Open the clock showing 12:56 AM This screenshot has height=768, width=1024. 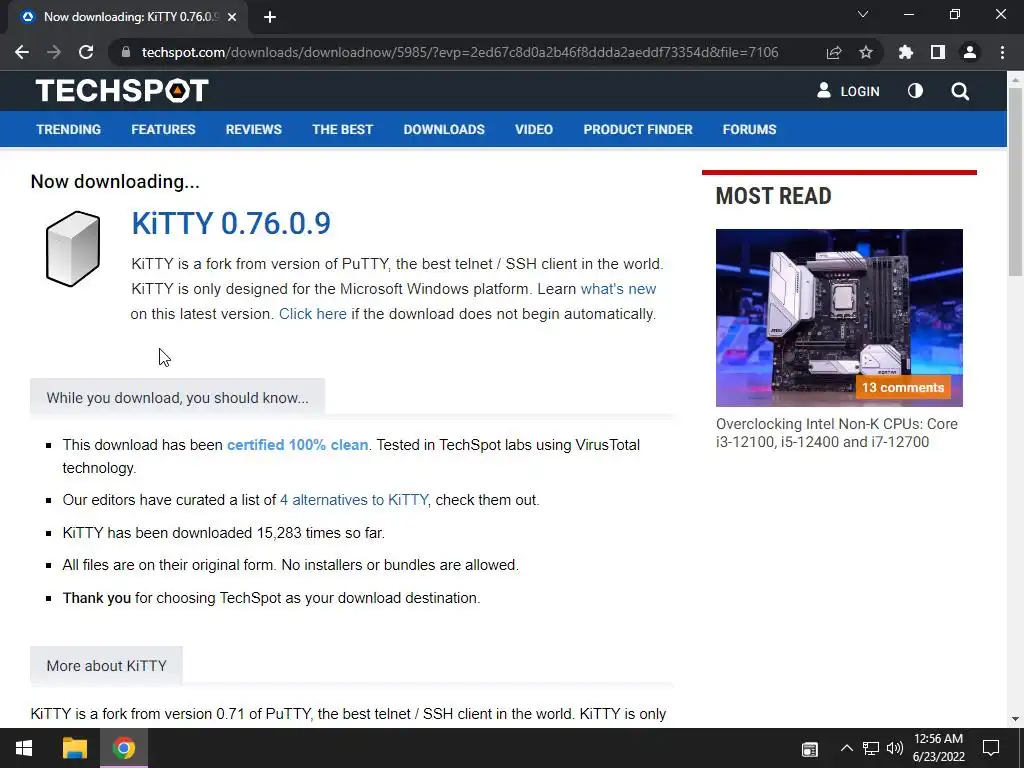point(938,748)
